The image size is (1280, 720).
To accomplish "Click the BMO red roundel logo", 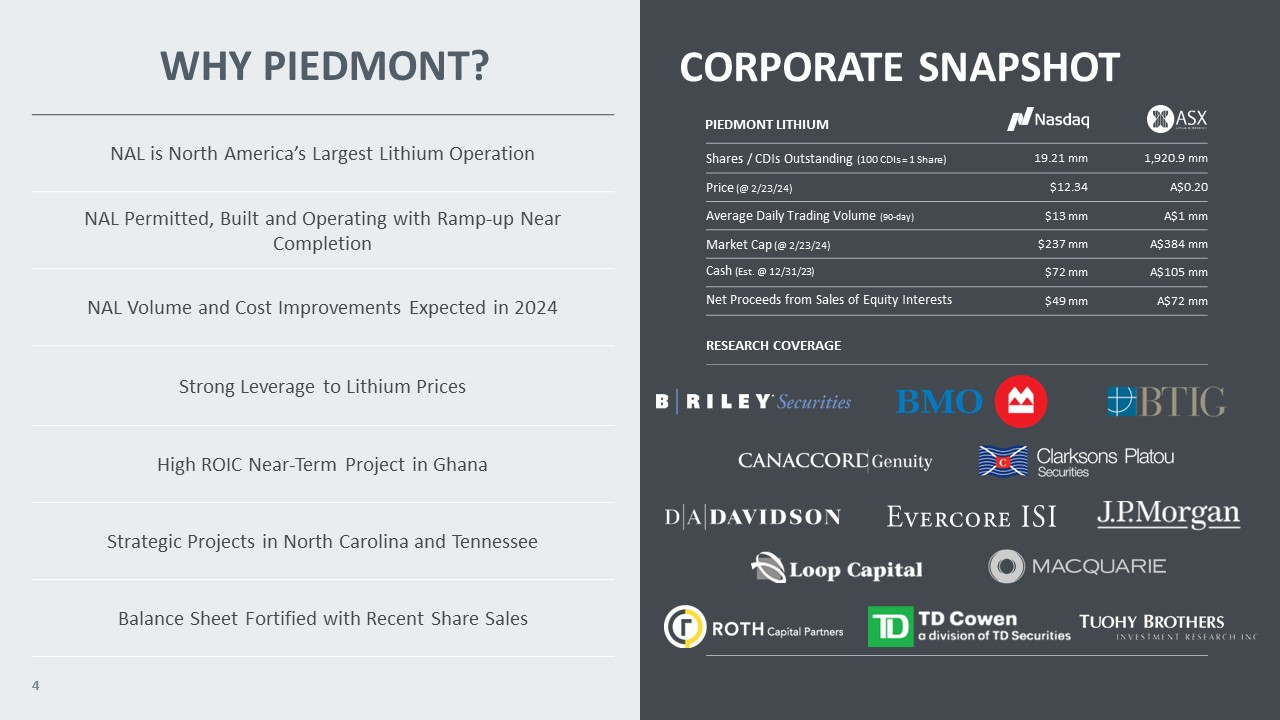I will click(x=1021, y=402).
